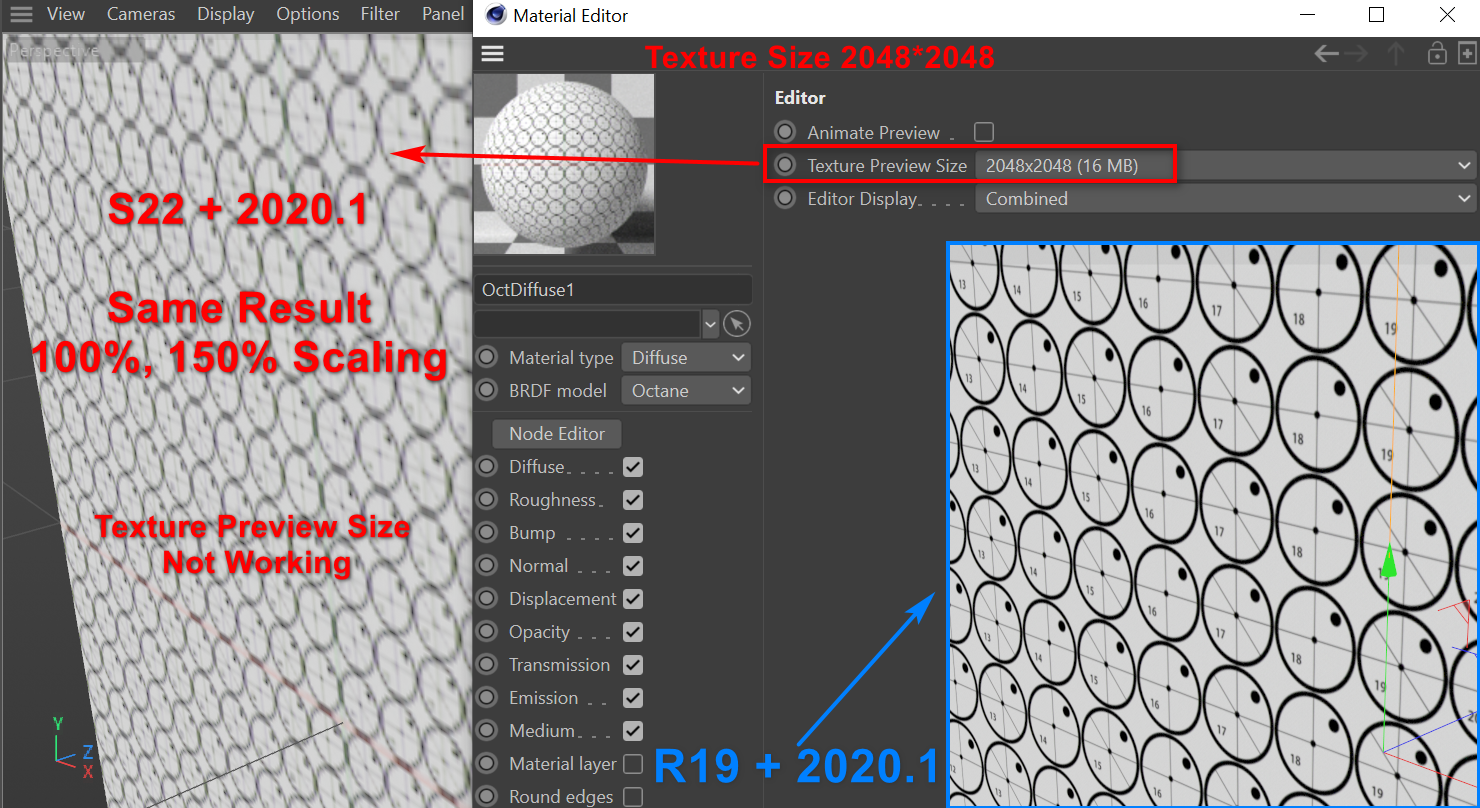Viewport: 1480px width, 808px height.
Task: Turn off the Displacement channel checkbox
Action: pyautogui.click(x=633, y=599)
